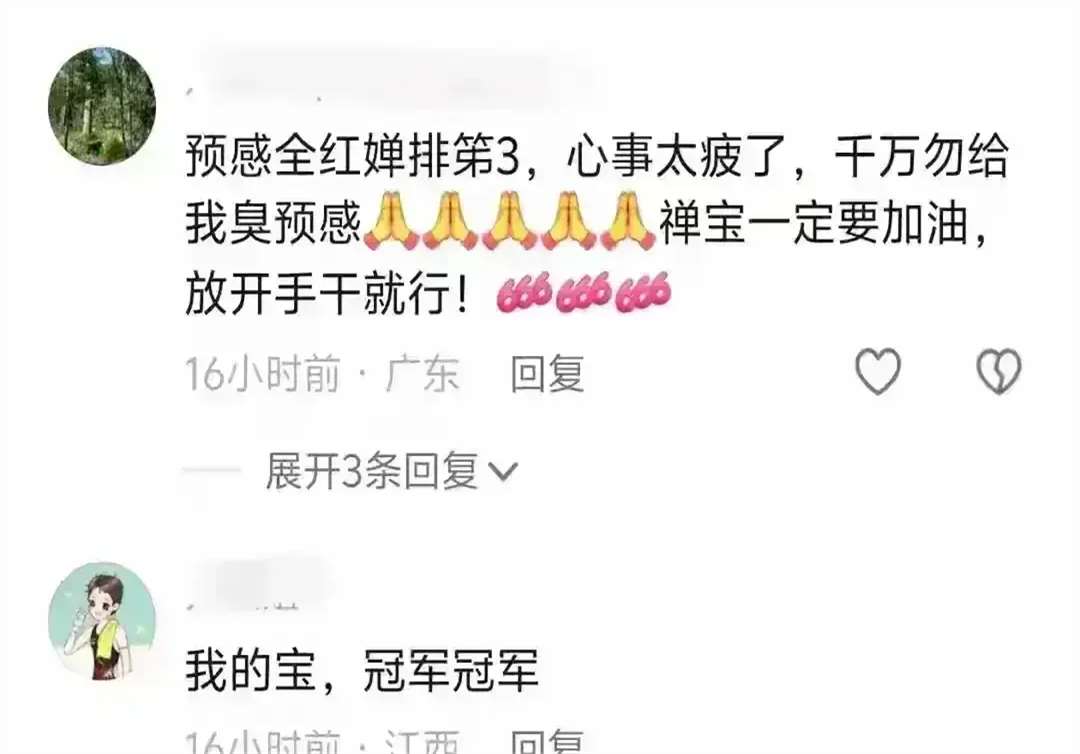Open the forest photo avatar profile
The height and width of the screenshot is (754, 1080).
[102, 106]
